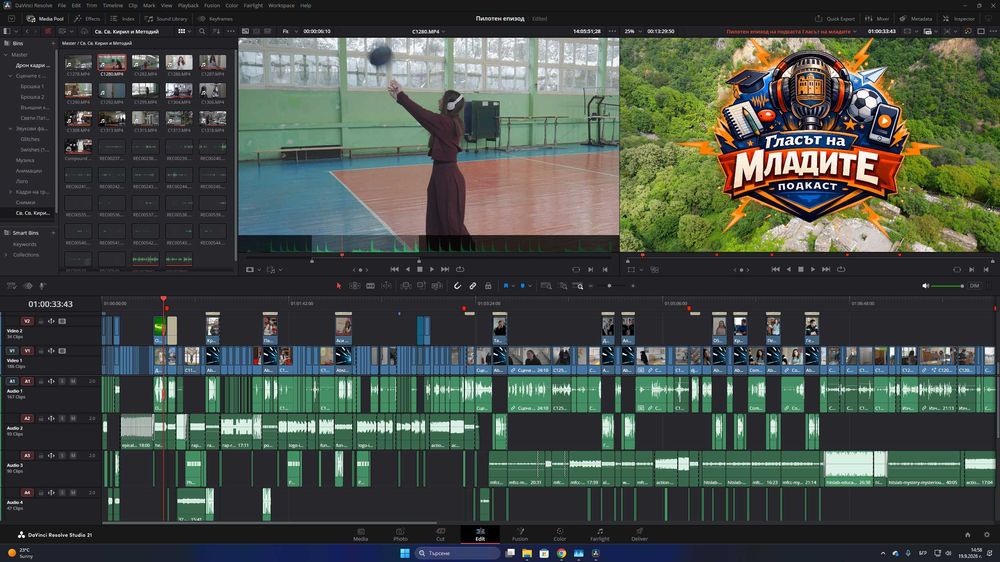The height and width of the screenshot is (562, 1000).
Task: Open the File menu
Action: (x=62, y=5)
